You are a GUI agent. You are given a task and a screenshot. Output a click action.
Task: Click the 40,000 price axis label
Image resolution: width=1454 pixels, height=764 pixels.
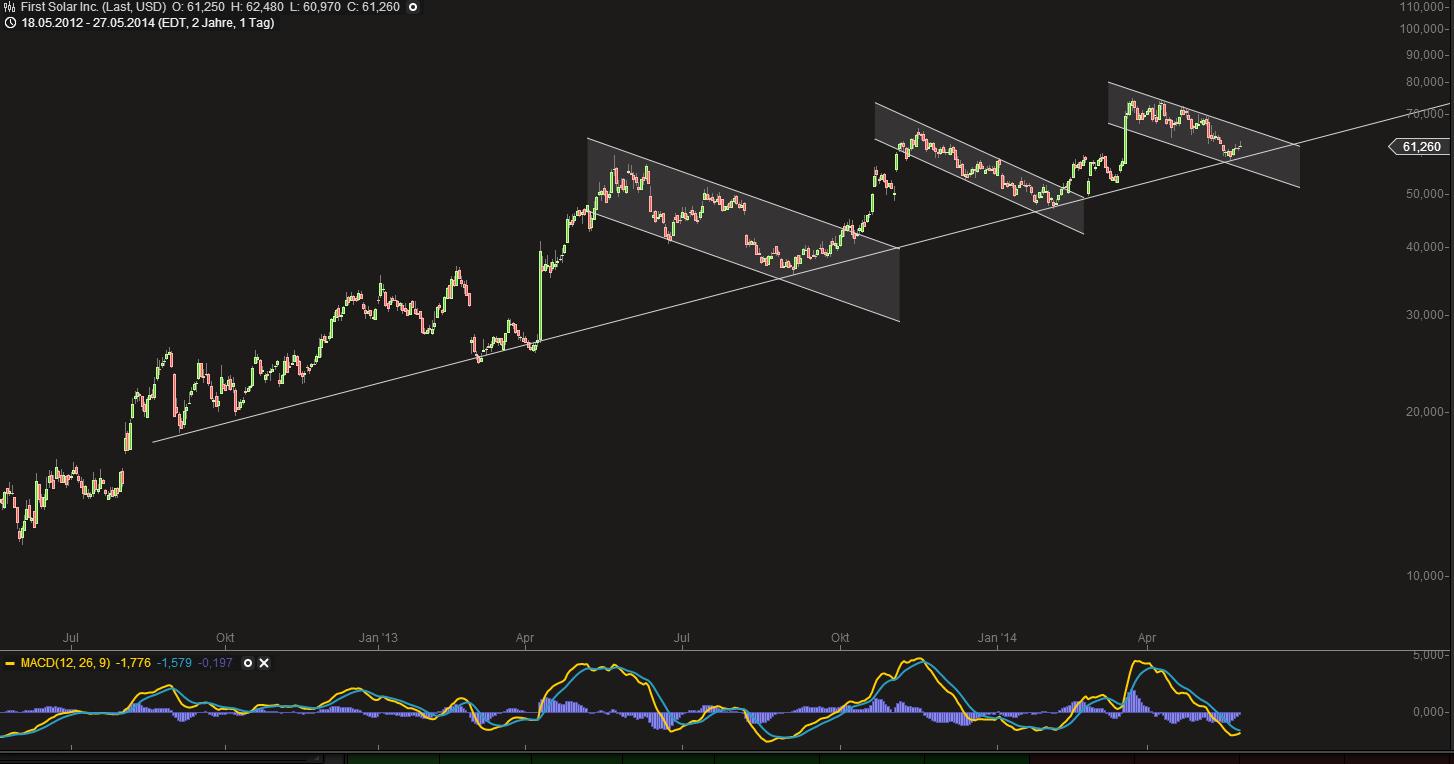[1426, 247]
